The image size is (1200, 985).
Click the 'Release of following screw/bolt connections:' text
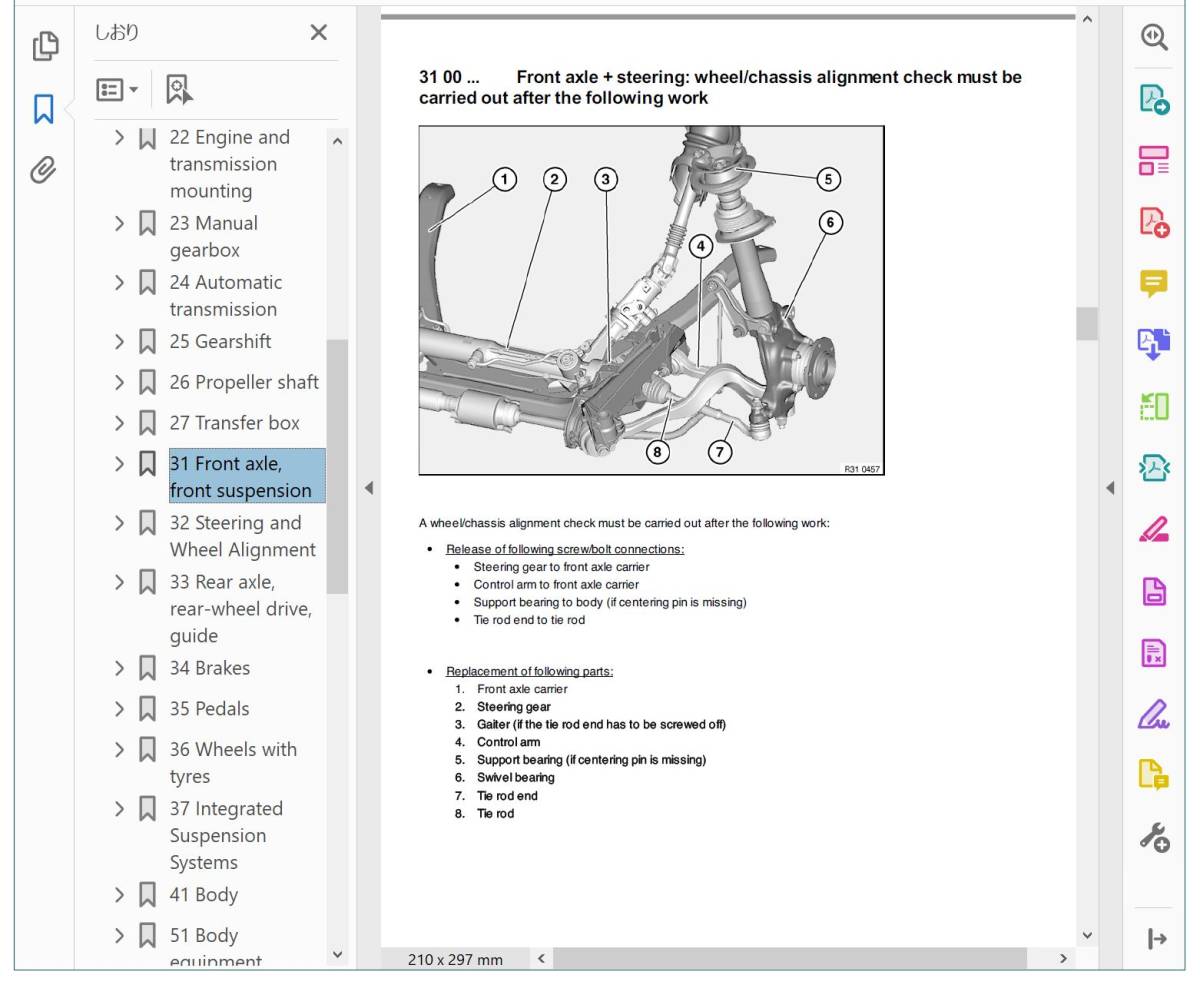click(565, 549)
